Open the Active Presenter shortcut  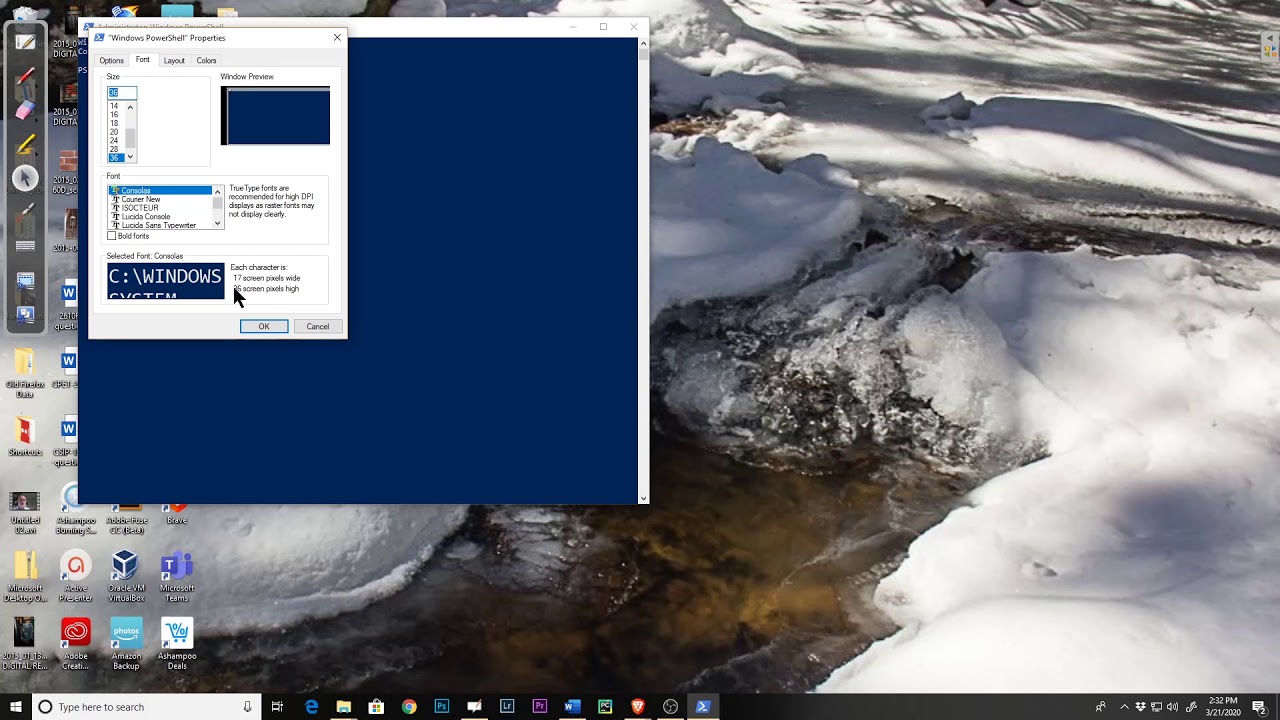coord(75,576)
